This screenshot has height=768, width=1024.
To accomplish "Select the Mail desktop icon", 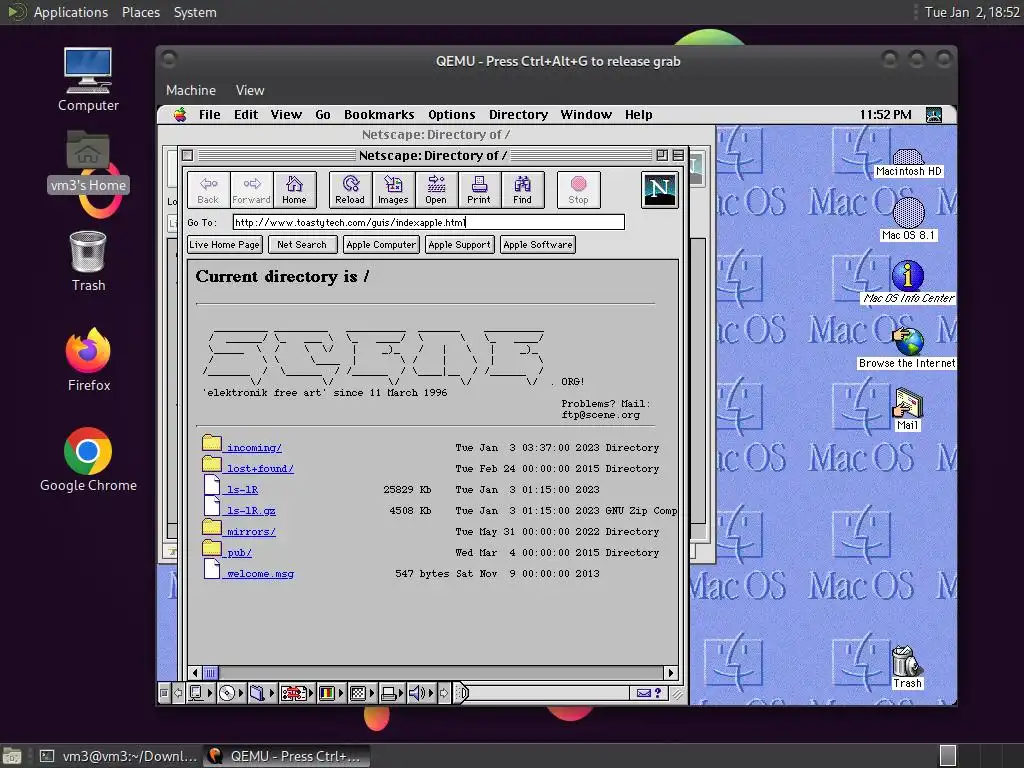I will [908, 409].
